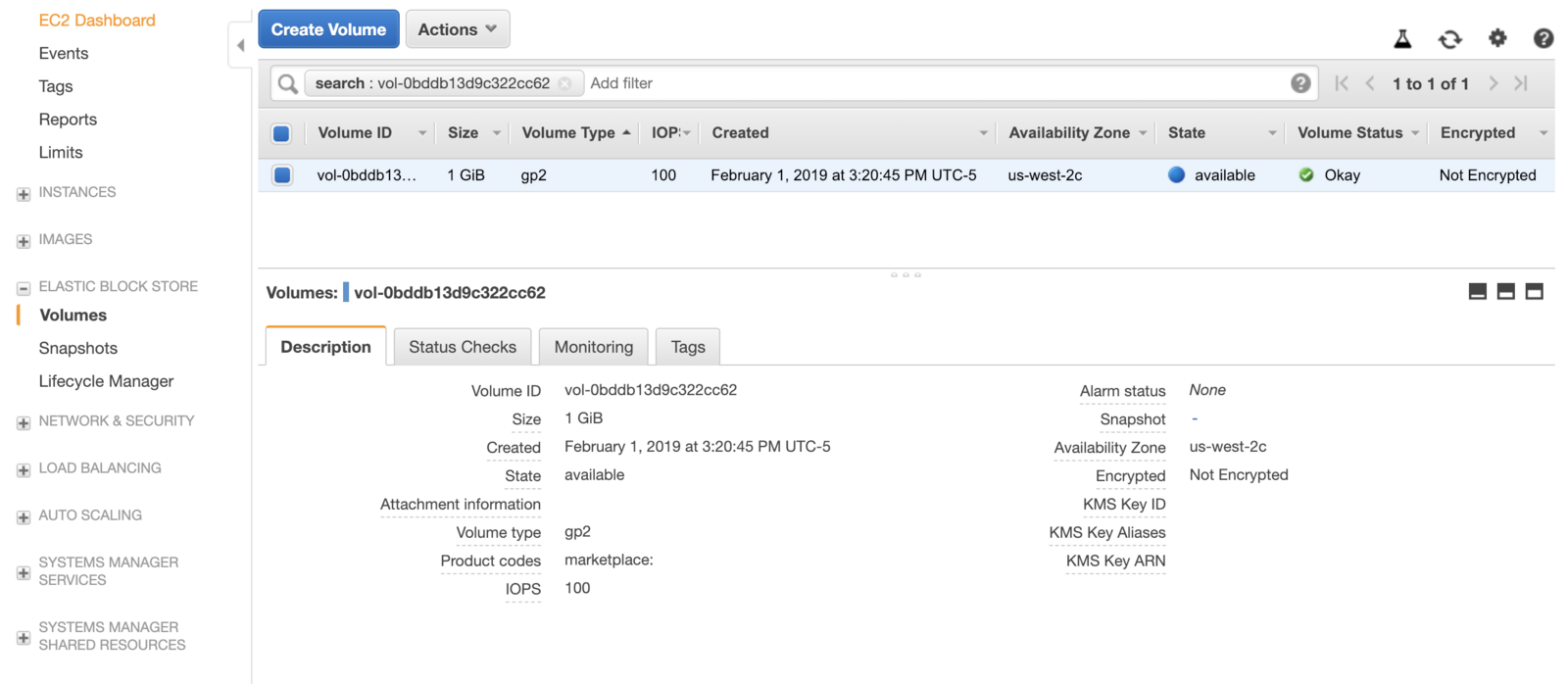Open the experiments flask icon

click(x=1402, y=39)
